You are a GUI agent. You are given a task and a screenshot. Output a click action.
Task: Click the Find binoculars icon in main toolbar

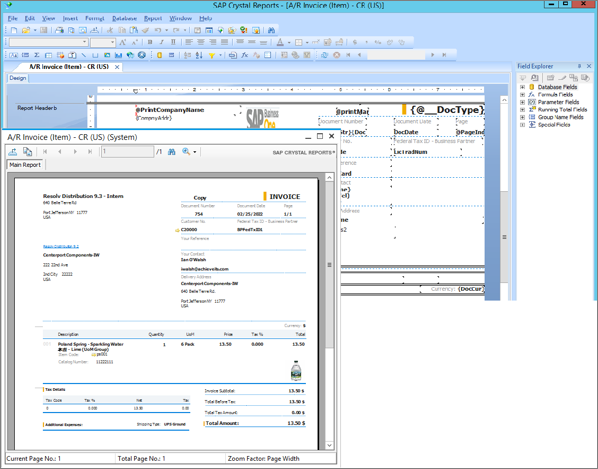click(272, 30)
